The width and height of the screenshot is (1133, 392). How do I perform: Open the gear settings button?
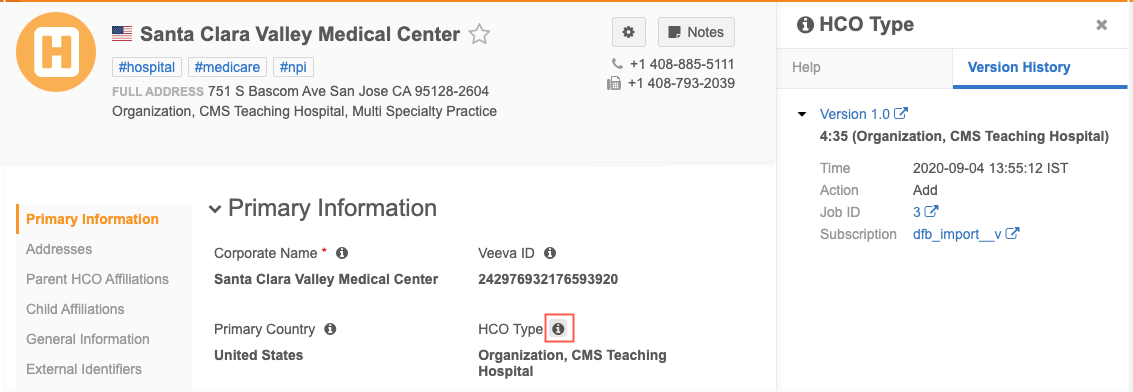coord(629,32)
